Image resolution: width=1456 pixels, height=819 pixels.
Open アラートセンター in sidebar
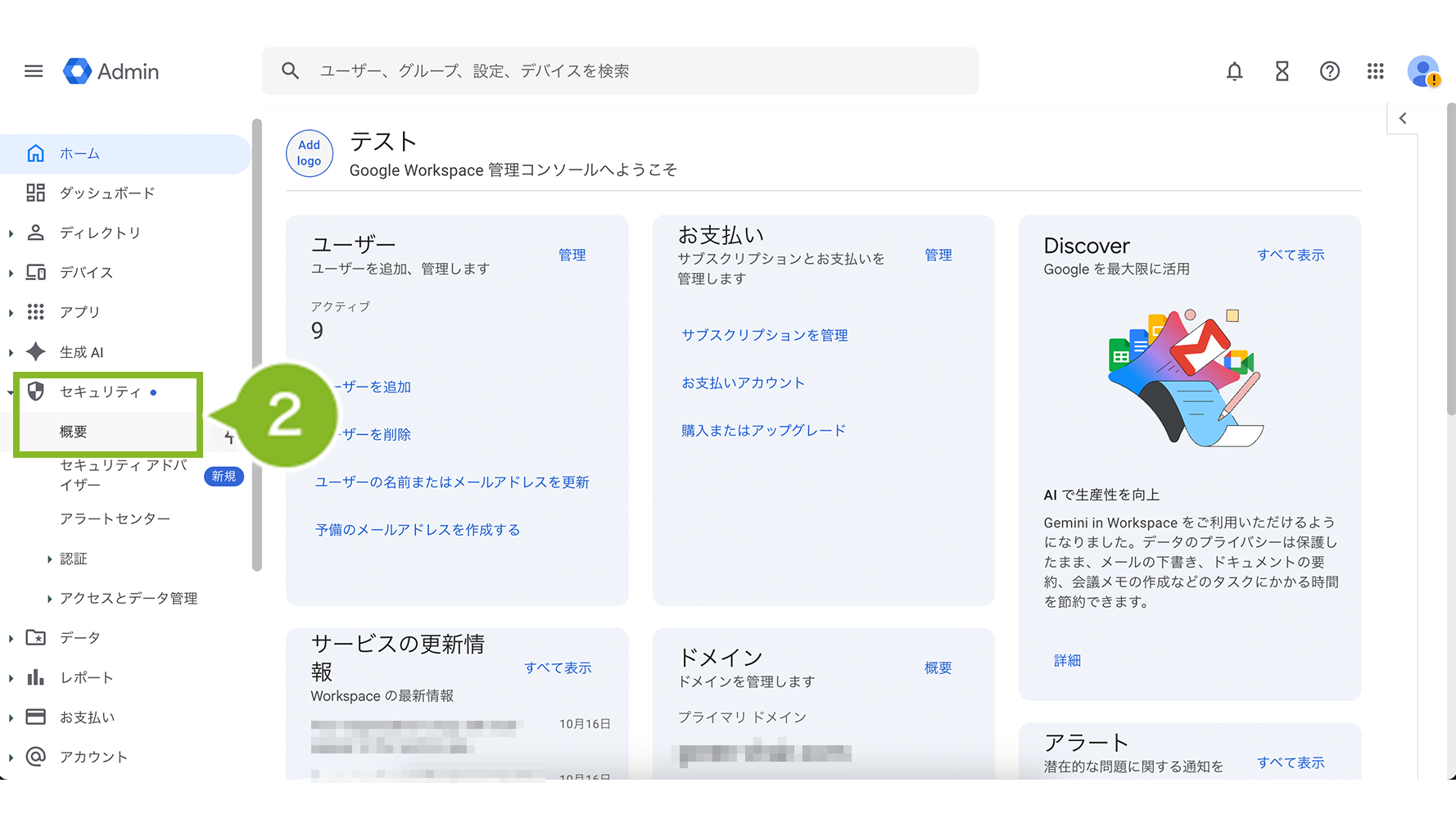(x=115, y=519)
